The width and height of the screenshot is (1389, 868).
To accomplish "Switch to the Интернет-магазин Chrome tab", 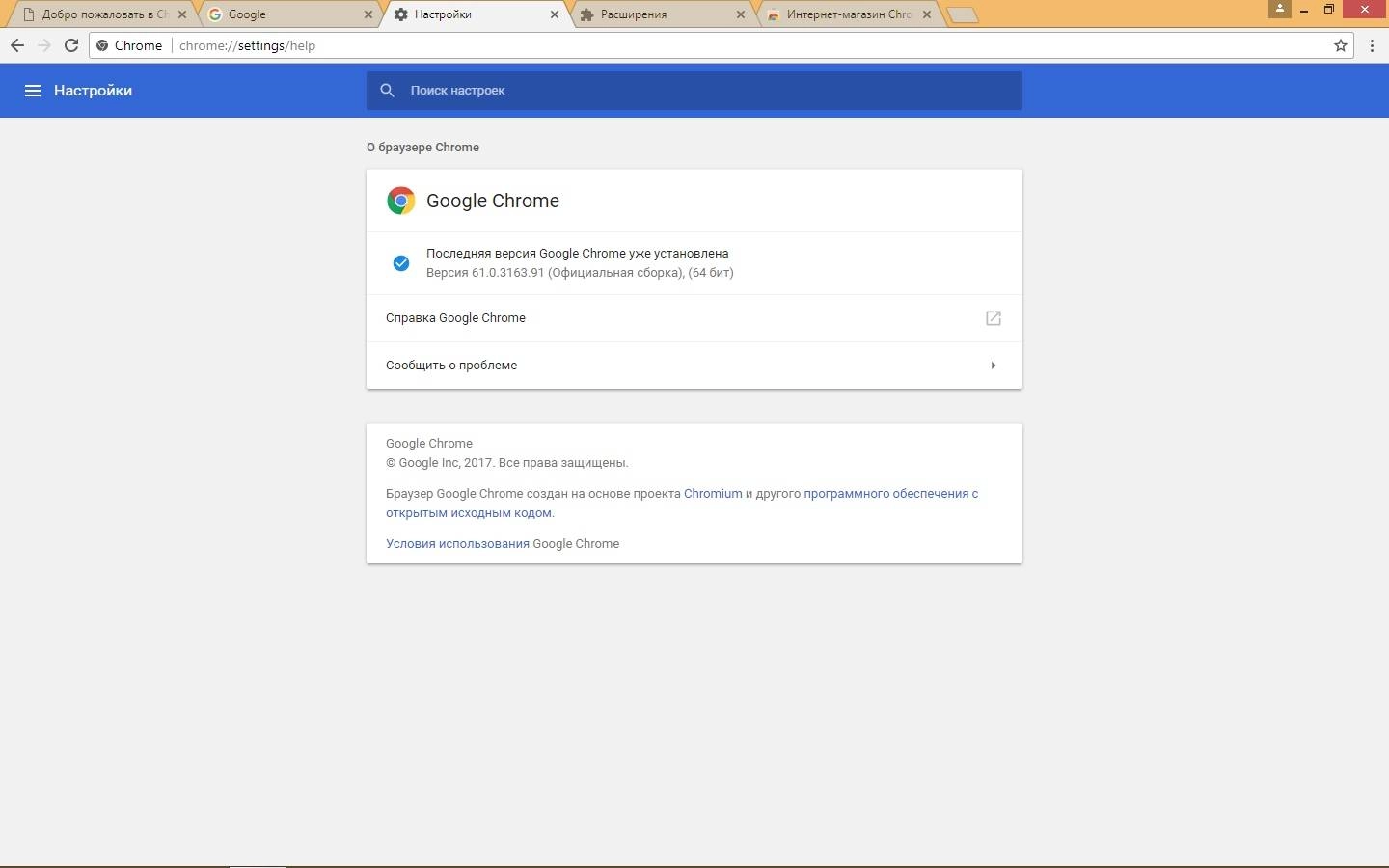I will coord(847,14).
